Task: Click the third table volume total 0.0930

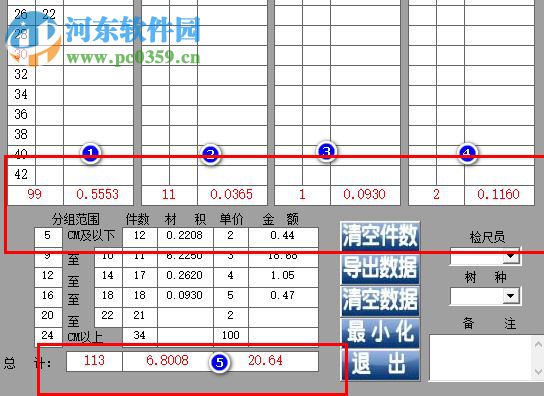Action: tap(365, 195)
